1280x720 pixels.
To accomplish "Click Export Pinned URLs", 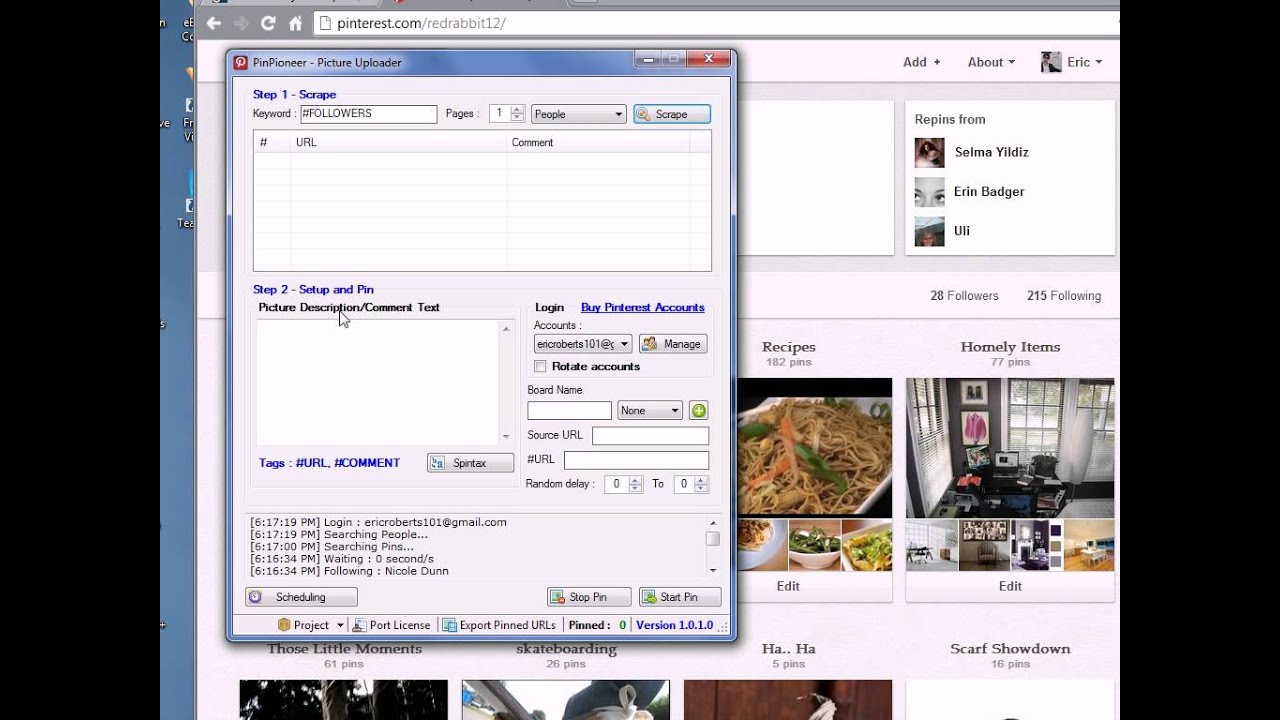I will pyautogui.click(x=499, y=625).
